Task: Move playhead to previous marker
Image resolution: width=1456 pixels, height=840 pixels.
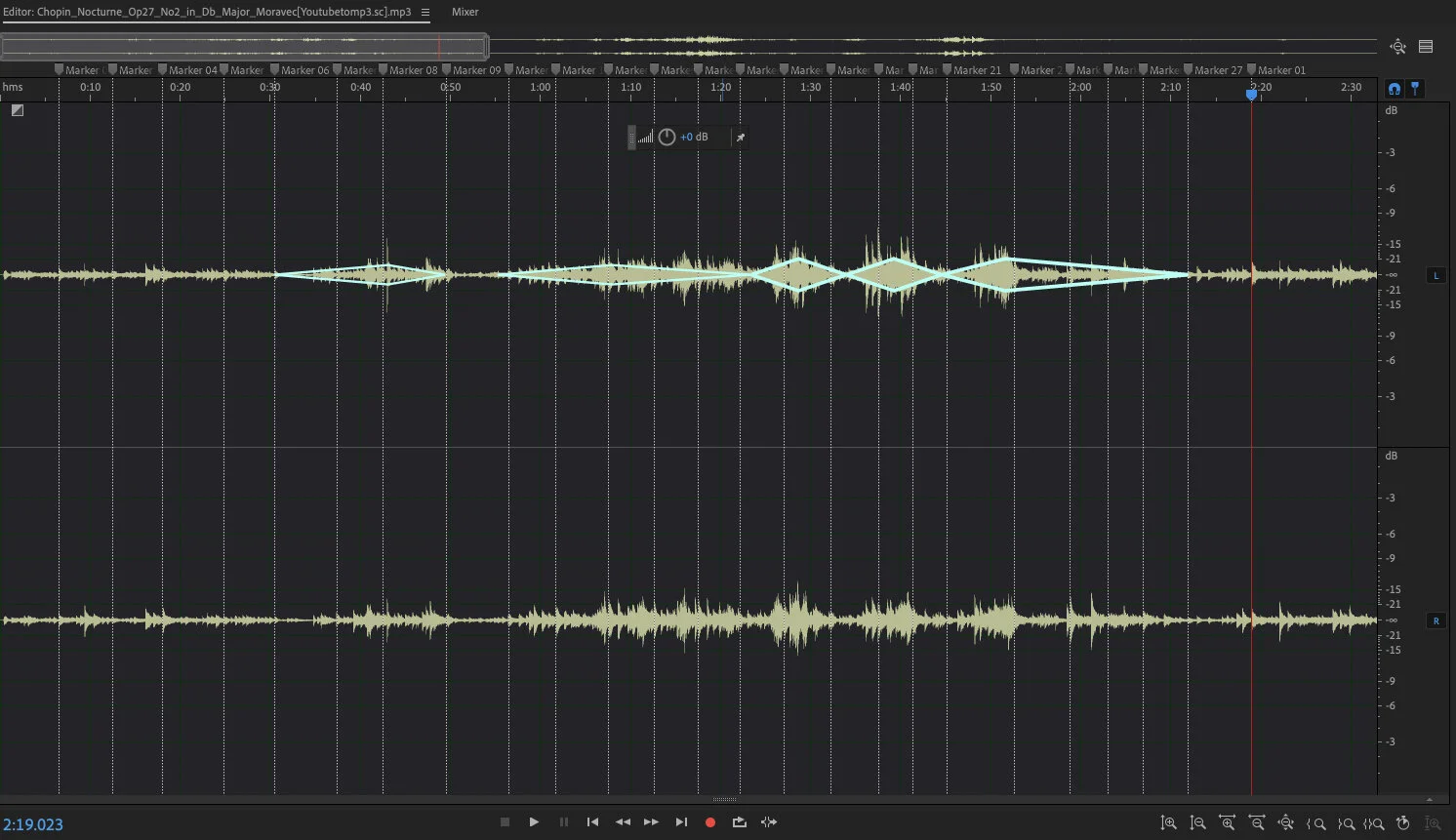Action: pyautogui.click(x=592, y=822)
